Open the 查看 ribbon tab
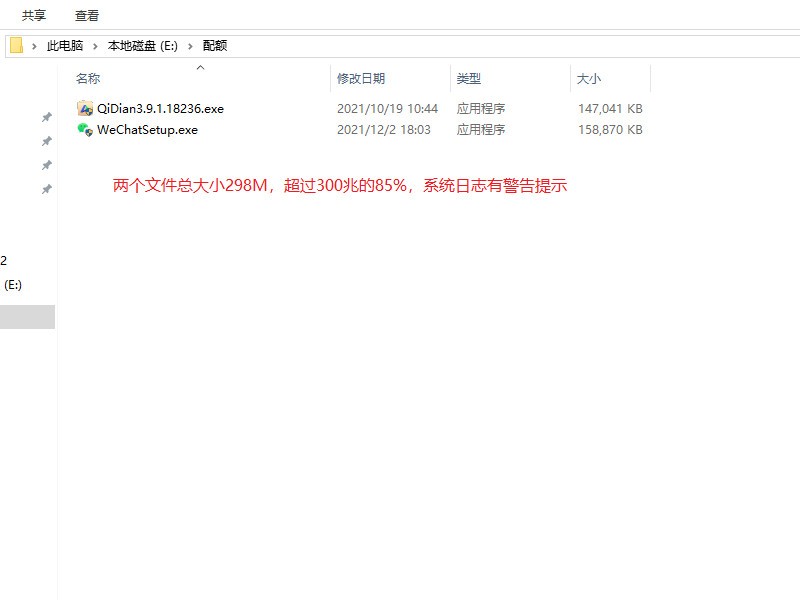 pyautogui.click(x=87, y=16)
